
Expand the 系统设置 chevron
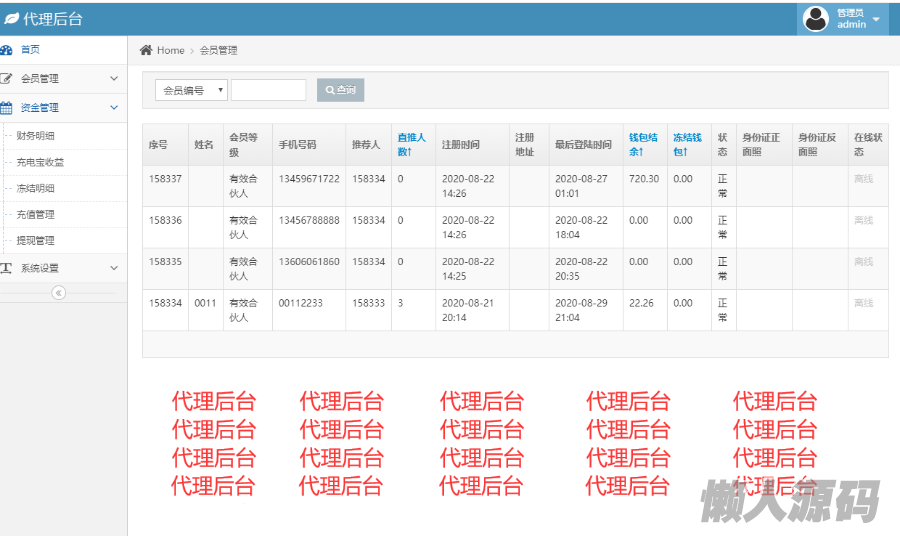114,268
